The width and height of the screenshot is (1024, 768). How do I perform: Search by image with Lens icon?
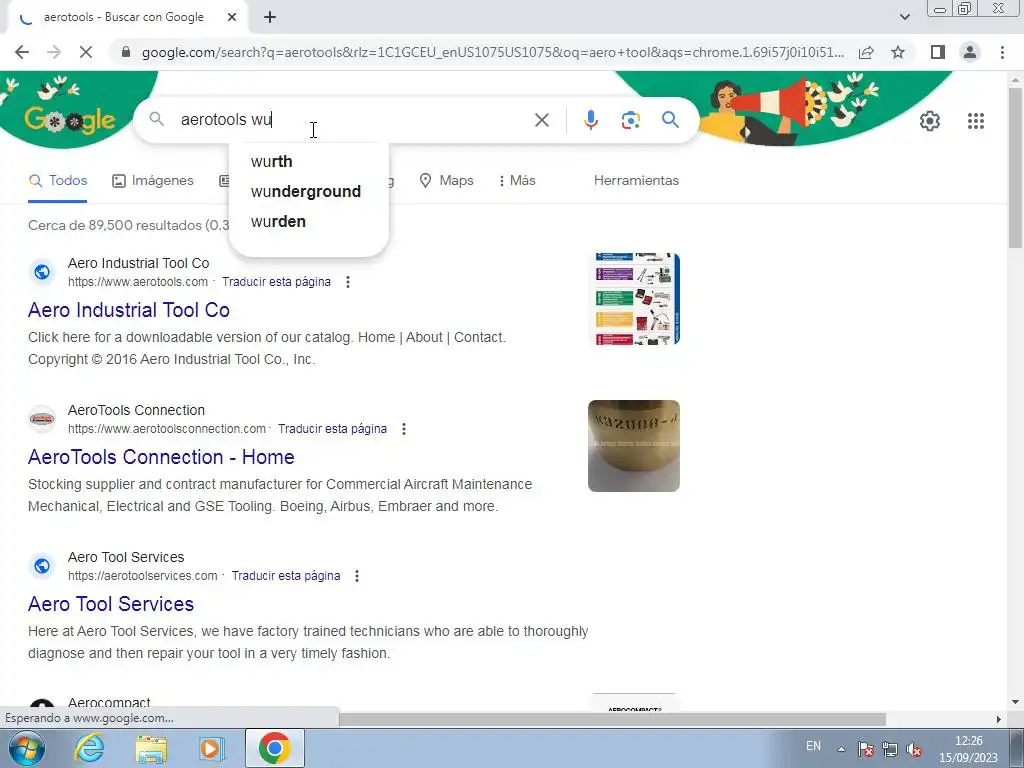pos(630,120)
